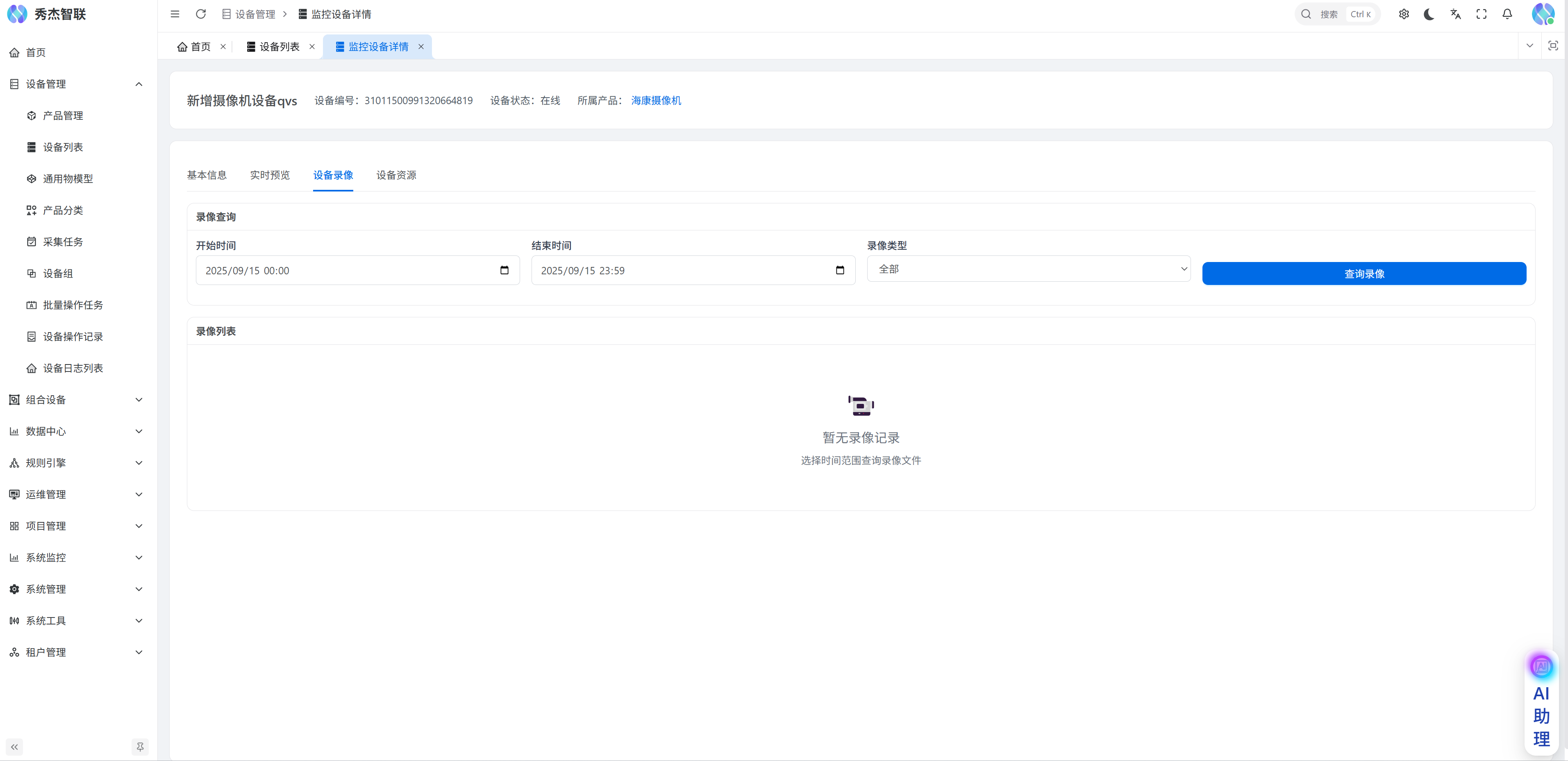Switch to 设备资源 tab

[396, 175]
